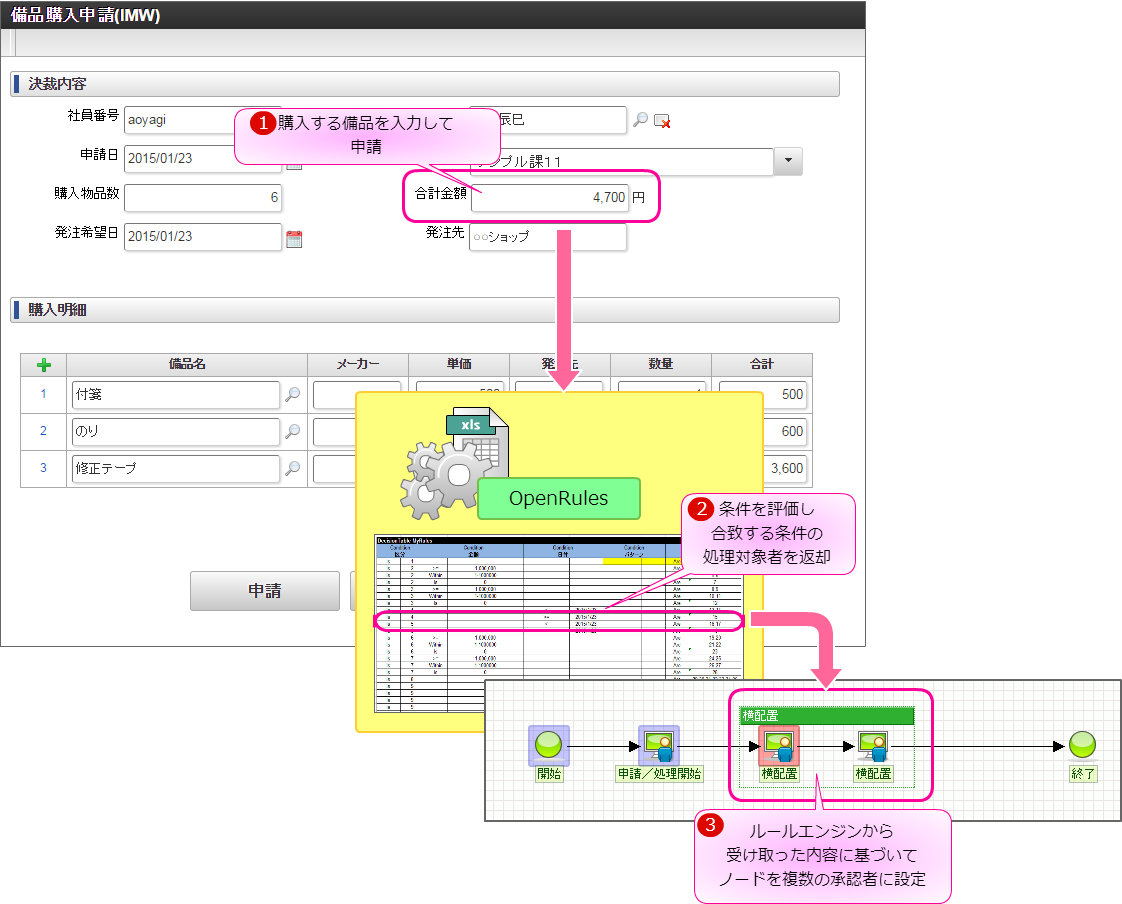Select the red highlighted 横配置 node
Image resolution: width=1122 pixels, height=904 pixels.
[x=779, y=745]
